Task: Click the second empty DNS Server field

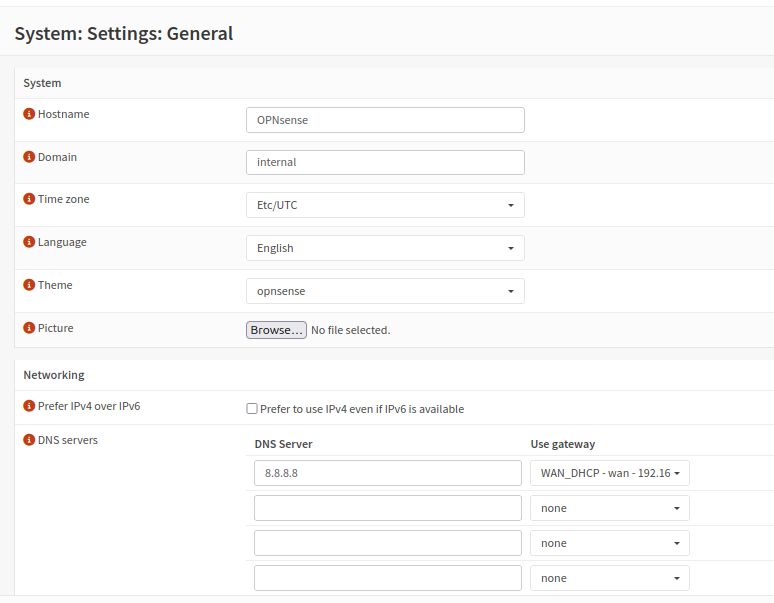Action: point(387,543)
